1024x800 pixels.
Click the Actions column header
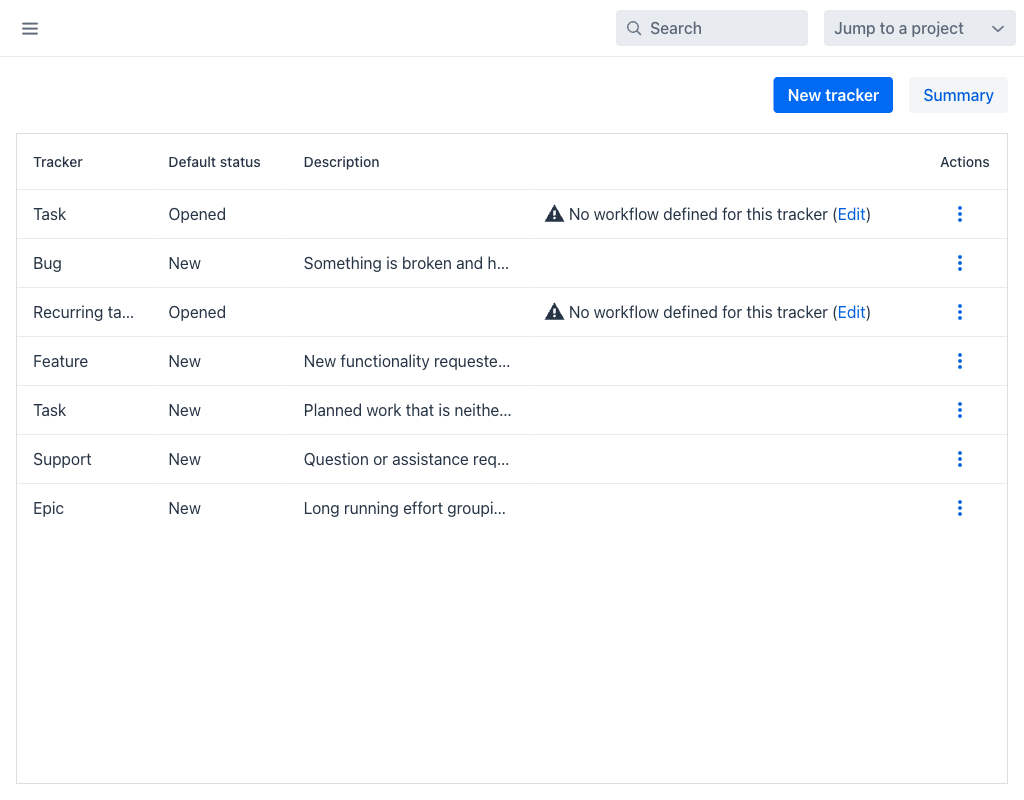tap(964, 162)
